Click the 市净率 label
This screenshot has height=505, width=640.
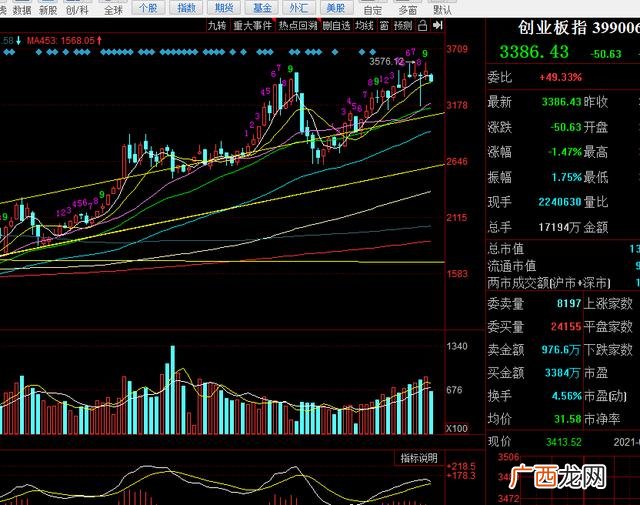(602, 419)
